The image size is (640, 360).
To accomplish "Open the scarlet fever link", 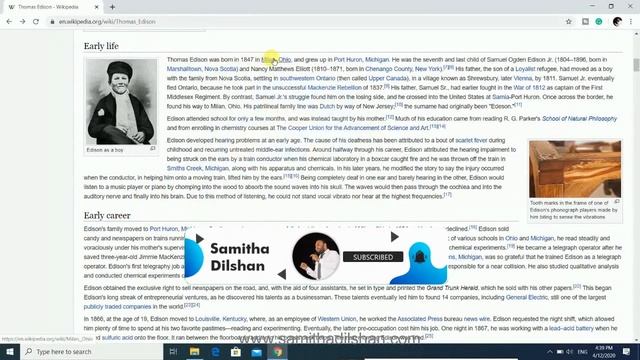I will (471, 140).
